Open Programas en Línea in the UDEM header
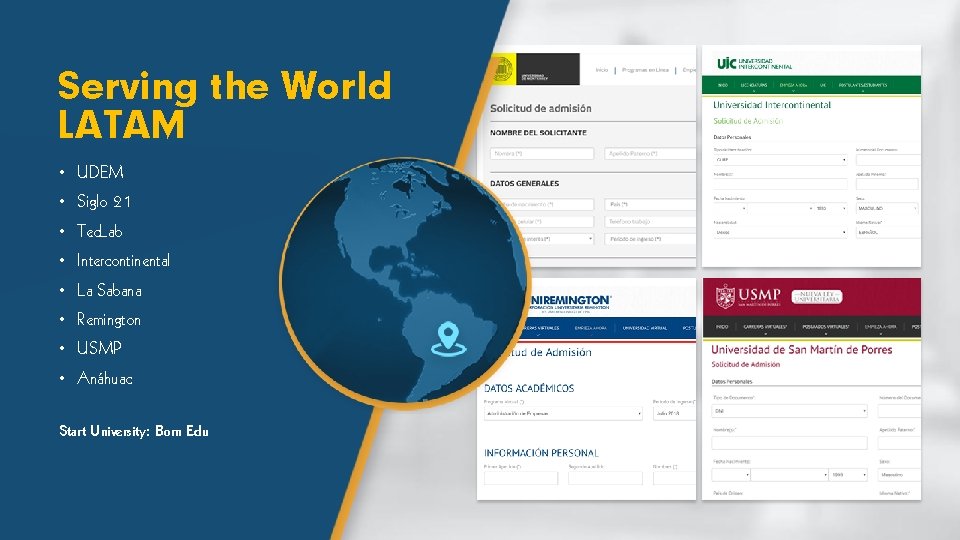Viewport: 960px width, 540px height. [645, 70]
